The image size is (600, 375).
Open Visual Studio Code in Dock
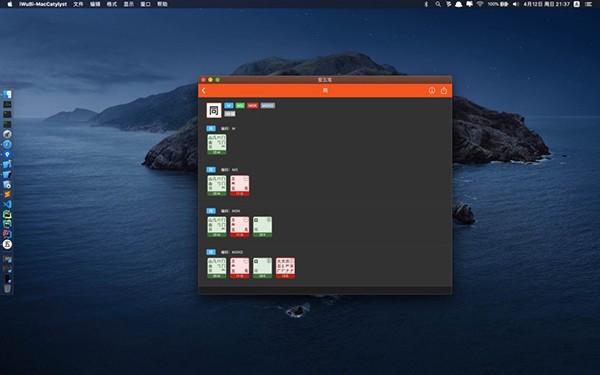[x=7, y=204]
